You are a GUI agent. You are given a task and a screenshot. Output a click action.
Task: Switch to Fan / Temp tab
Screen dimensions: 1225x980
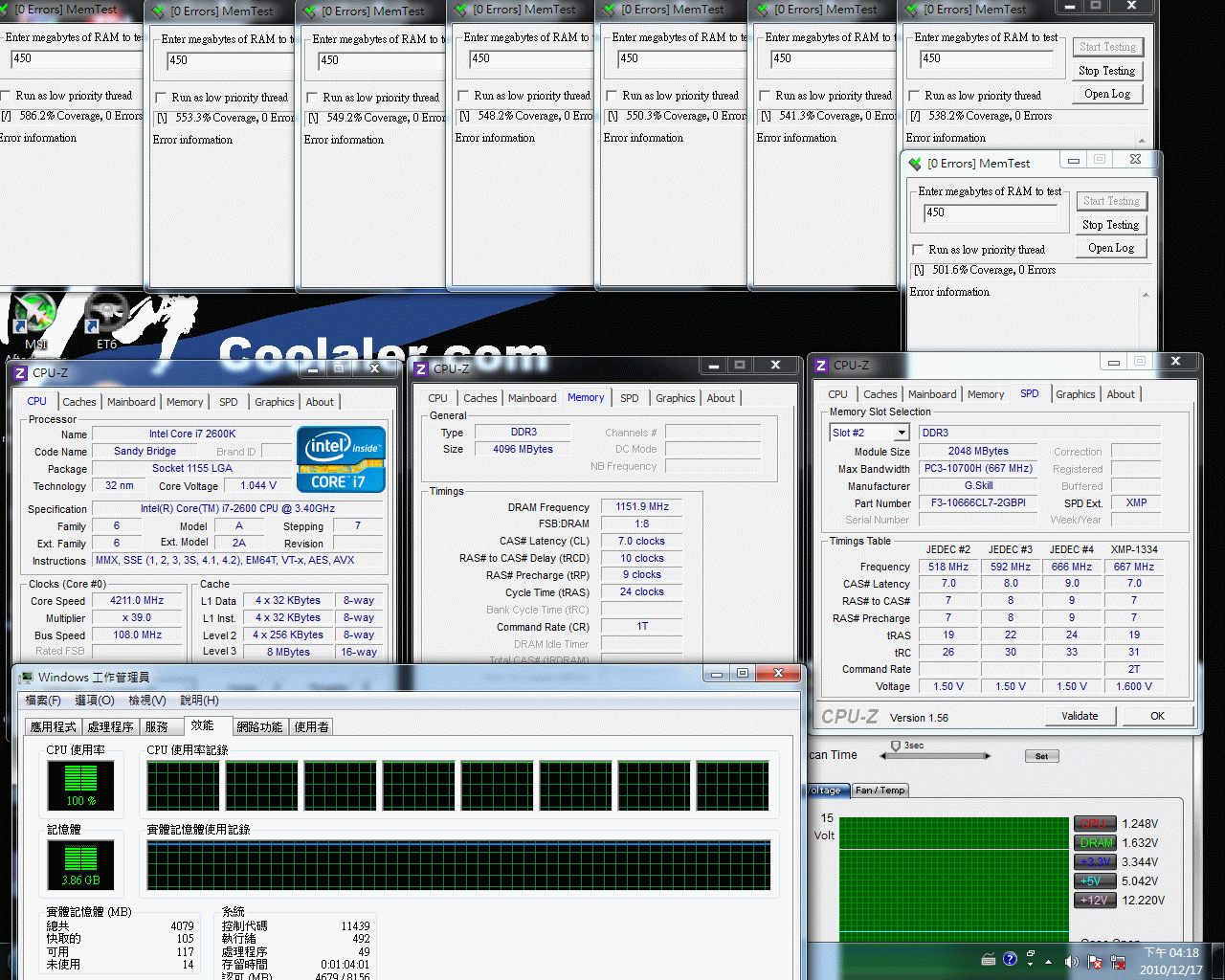880,791
